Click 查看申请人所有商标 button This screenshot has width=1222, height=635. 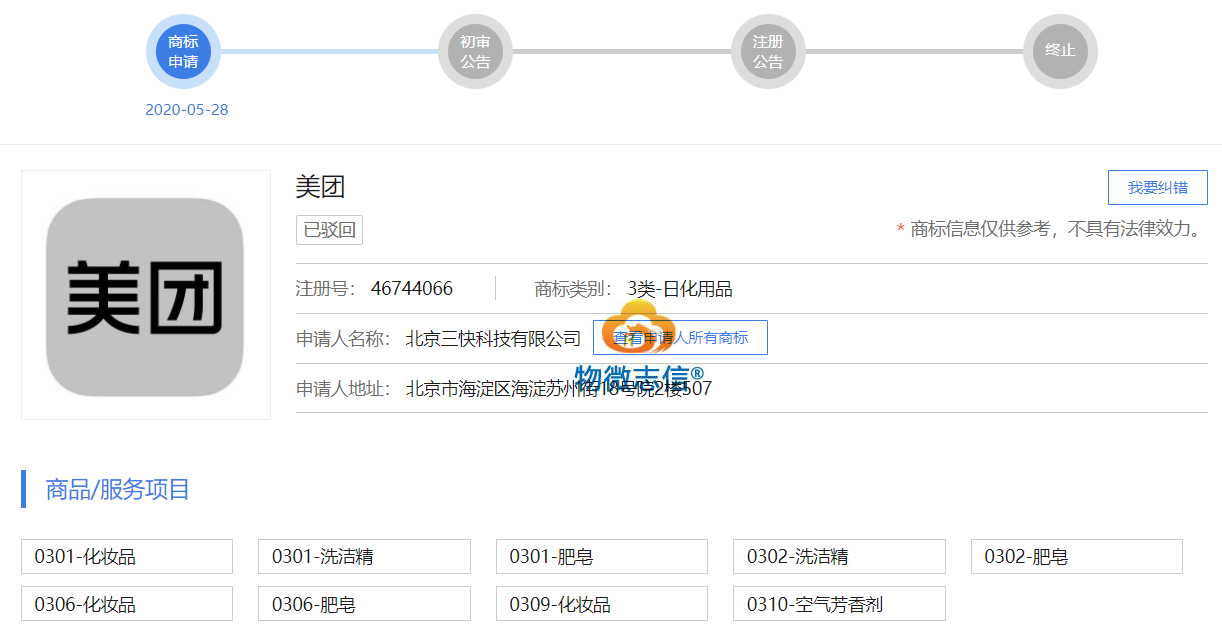click(x=680, y=338)
